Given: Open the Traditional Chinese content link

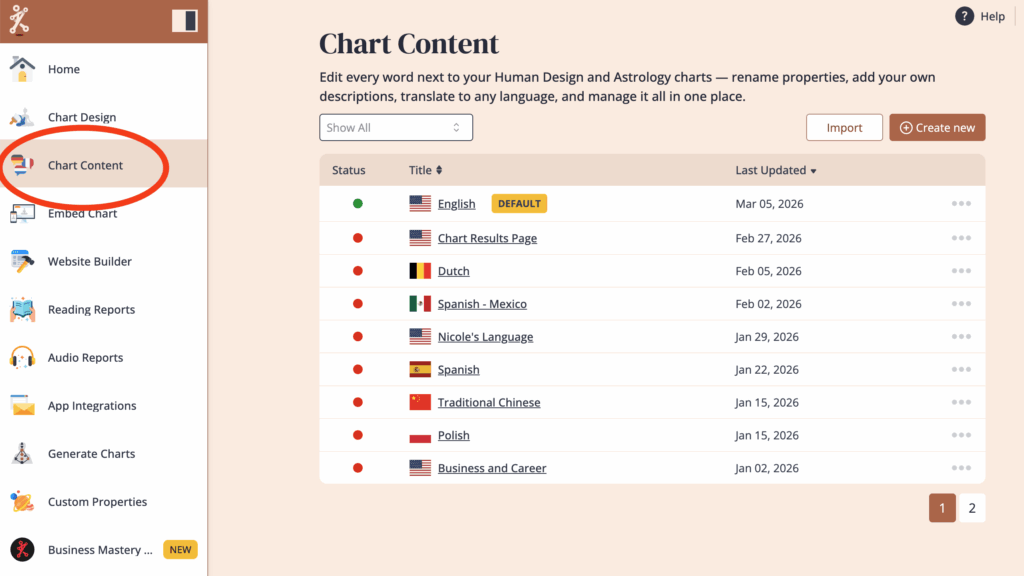Looking at the screenshot, I should point(489,403).
